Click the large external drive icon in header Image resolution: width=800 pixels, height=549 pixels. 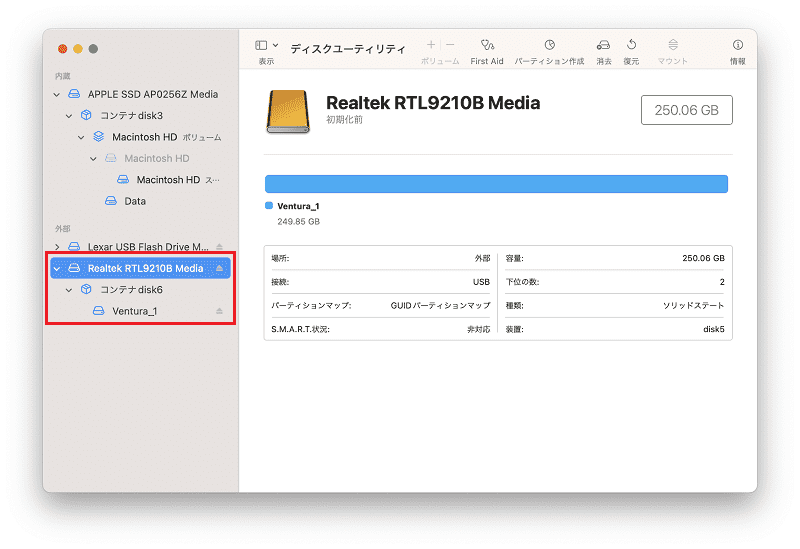point(288,112)
